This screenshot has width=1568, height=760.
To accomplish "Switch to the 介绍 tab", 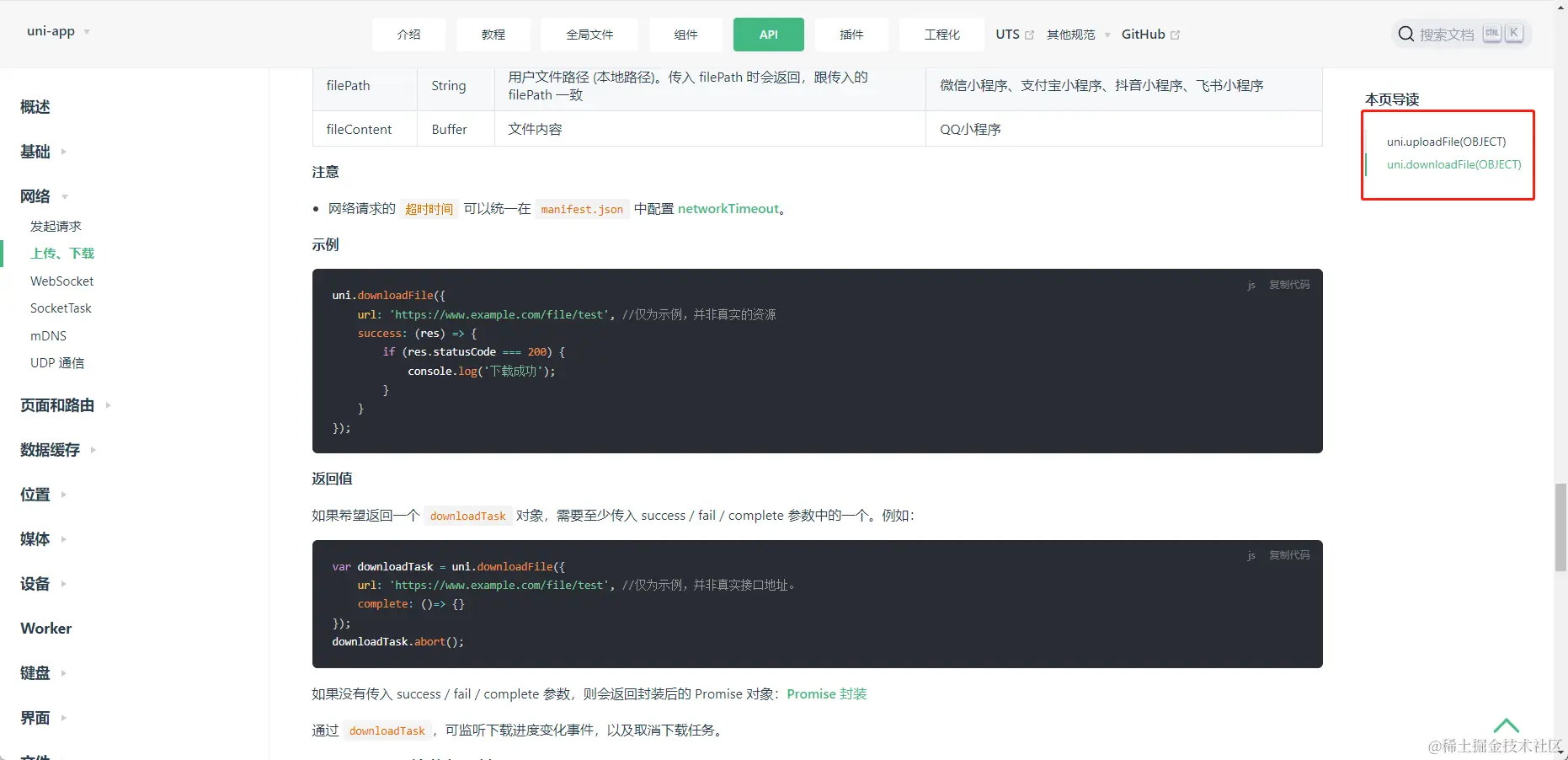I will (x=408, y=35).
